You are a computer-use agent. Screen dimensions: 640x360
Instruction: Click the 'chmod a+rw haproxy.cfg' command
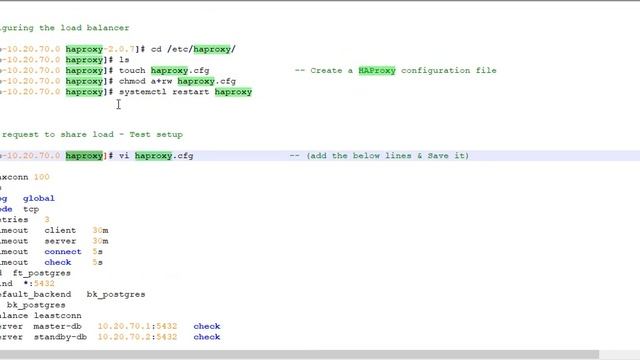click(x=177, y=81)
